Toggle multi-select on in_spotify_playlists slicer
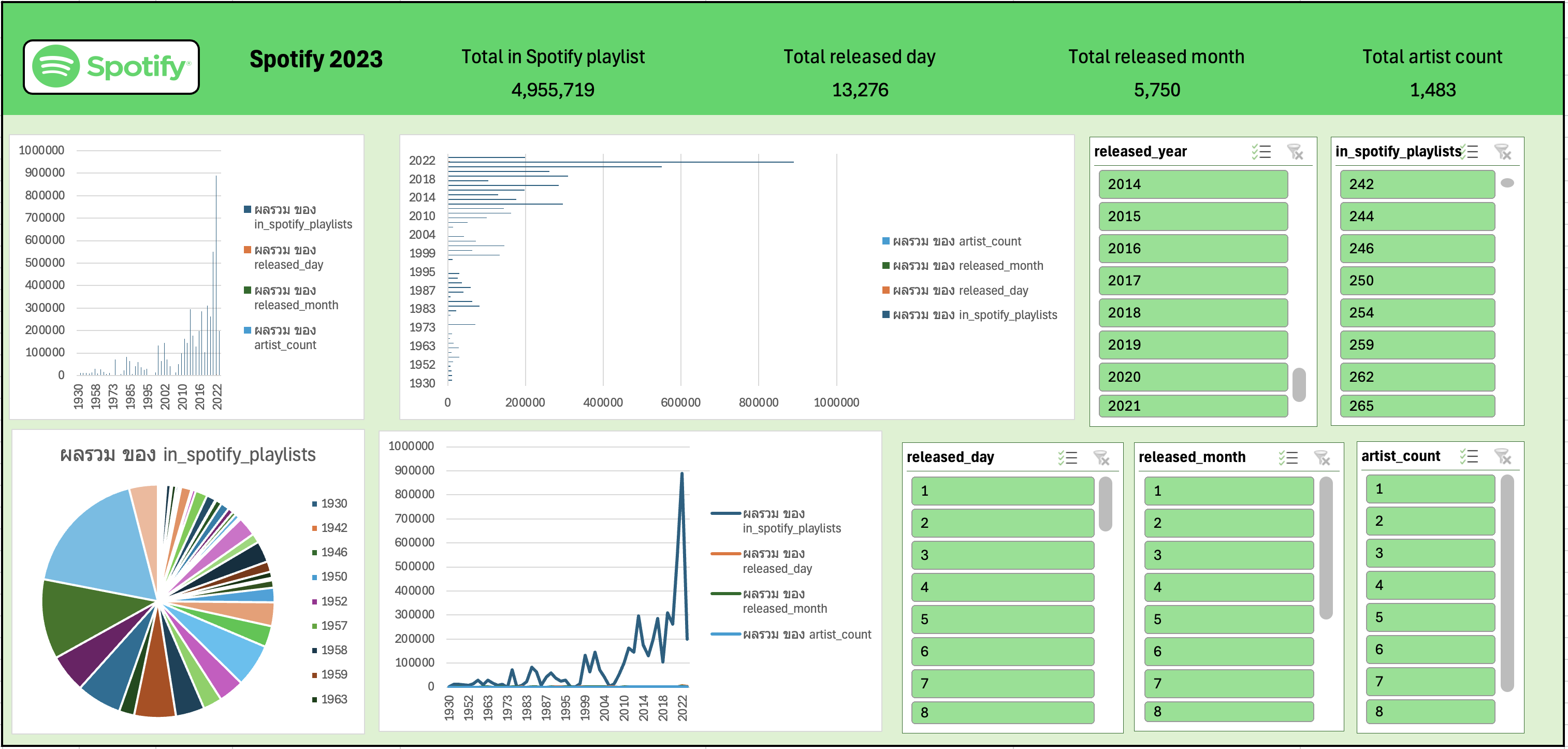Image resolution: width=1568 pixels, height=749 pixels. point(1471,152)
